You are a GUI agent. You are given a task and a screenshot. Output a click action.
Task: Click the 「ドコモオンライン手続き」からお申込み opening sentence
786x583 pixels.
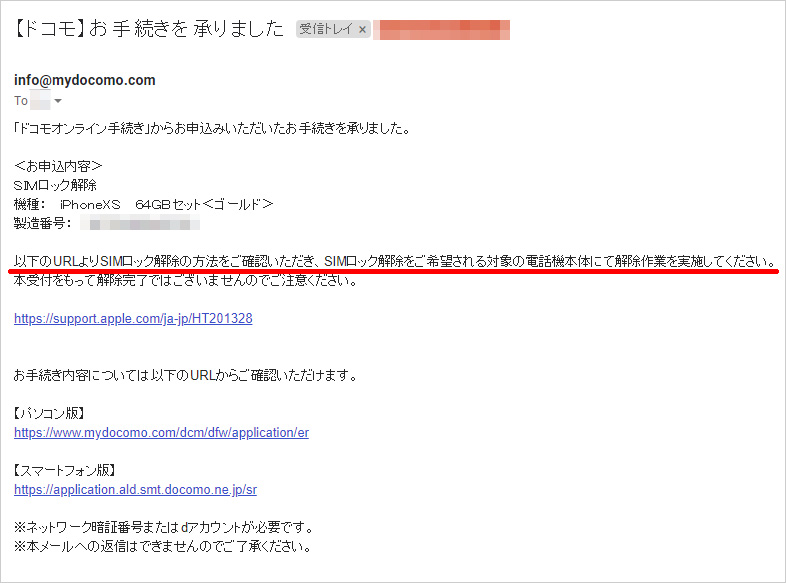(212, 129)
